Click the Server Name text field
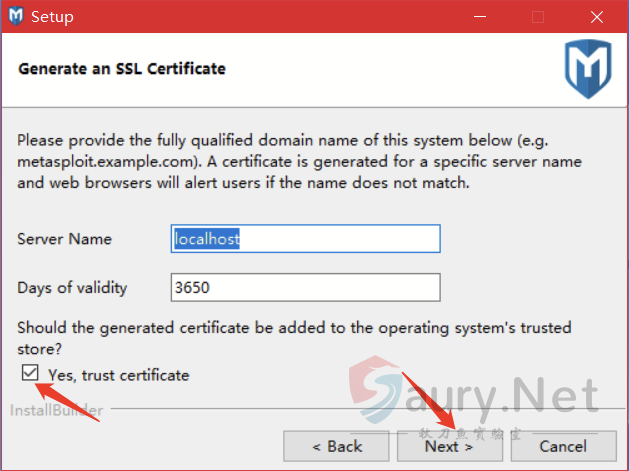 (x=305, y=239)
